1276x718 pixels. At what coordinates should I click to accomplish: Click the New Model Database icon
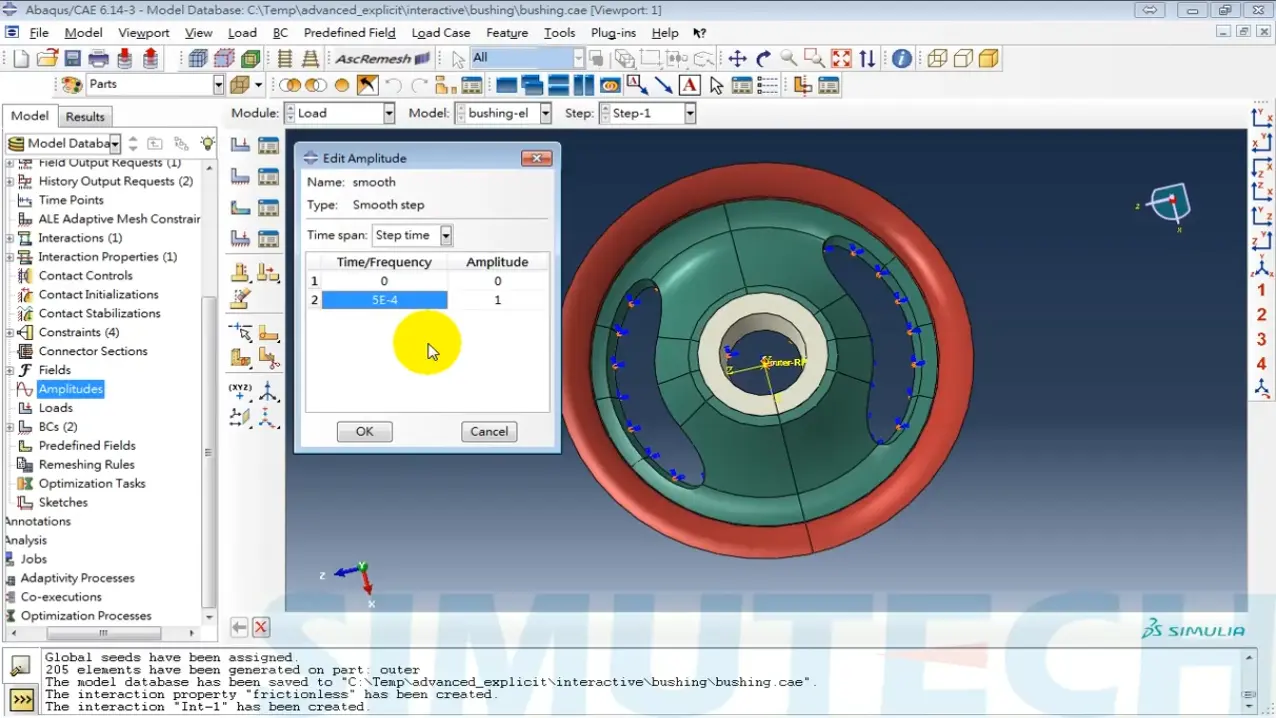coord(21,59)
